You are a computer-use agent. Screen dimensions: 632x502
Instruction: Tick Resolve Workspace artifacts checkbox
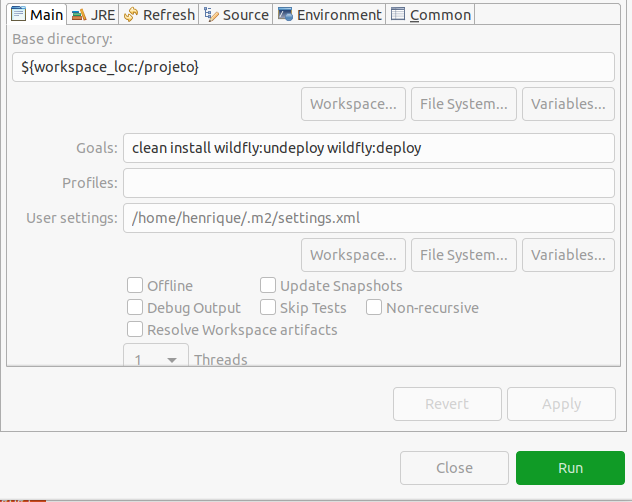tap(135, 329)
